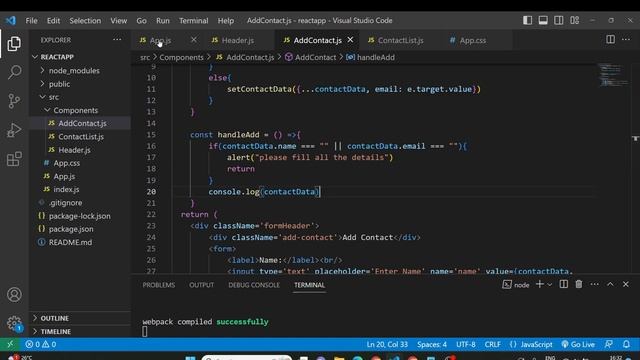Viewport: 640px width, 360px height.
Task: Show errors and warnings count
Action: 40,344
